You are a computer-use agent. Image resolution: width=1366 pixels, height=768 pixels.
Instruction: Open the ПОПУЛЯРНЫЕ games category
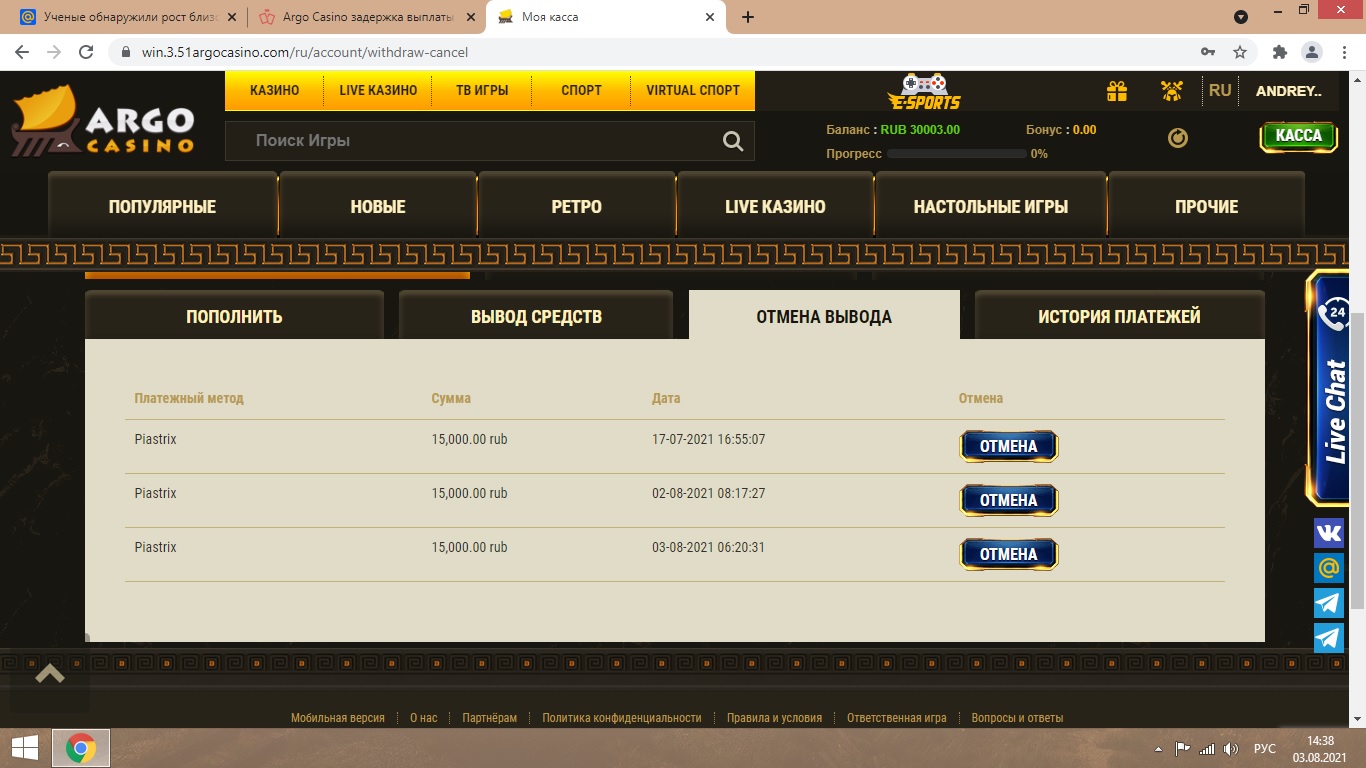(x=162, y=207)
